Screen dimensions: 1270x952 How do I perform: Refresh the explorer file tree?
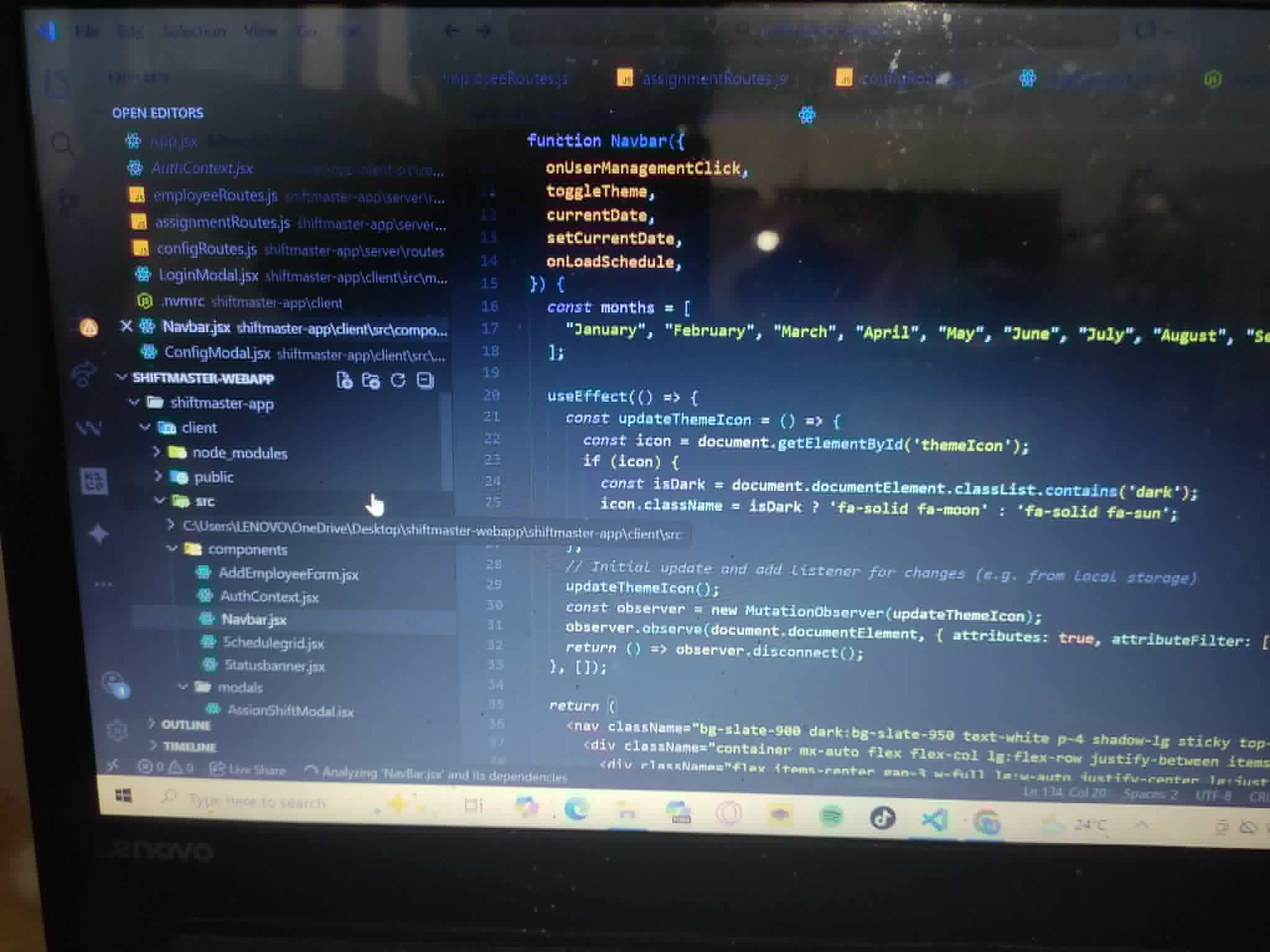[398, 380]
